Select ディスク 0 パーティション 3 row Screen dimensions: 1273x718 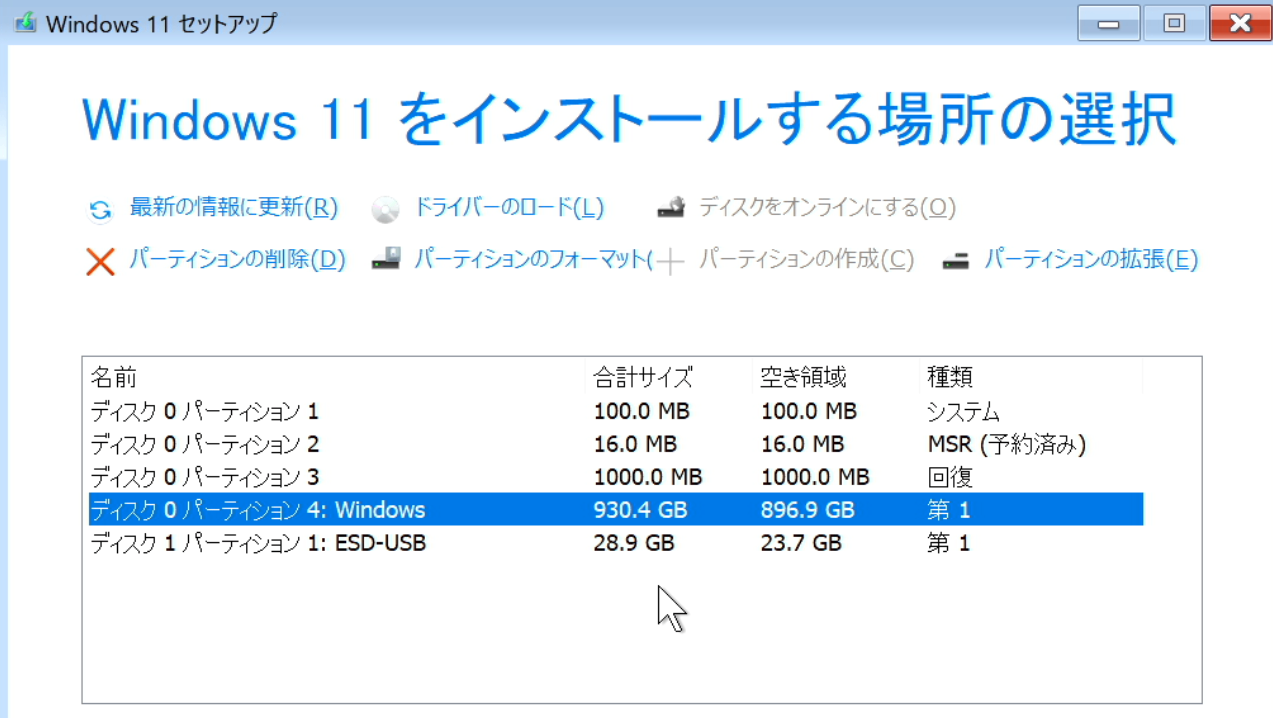click(615, 477)
